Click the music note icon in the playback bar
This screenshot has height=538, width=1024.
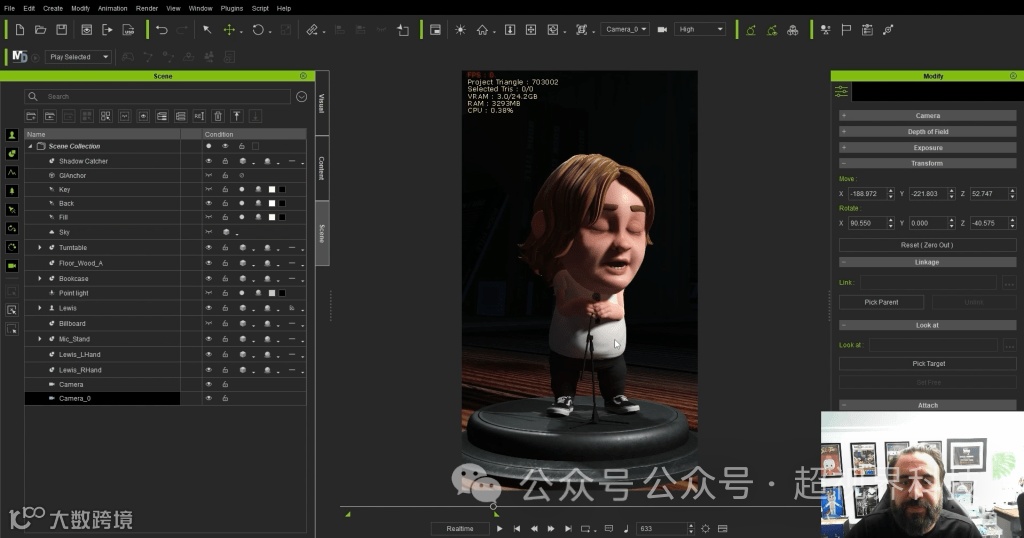coord(626,528)
